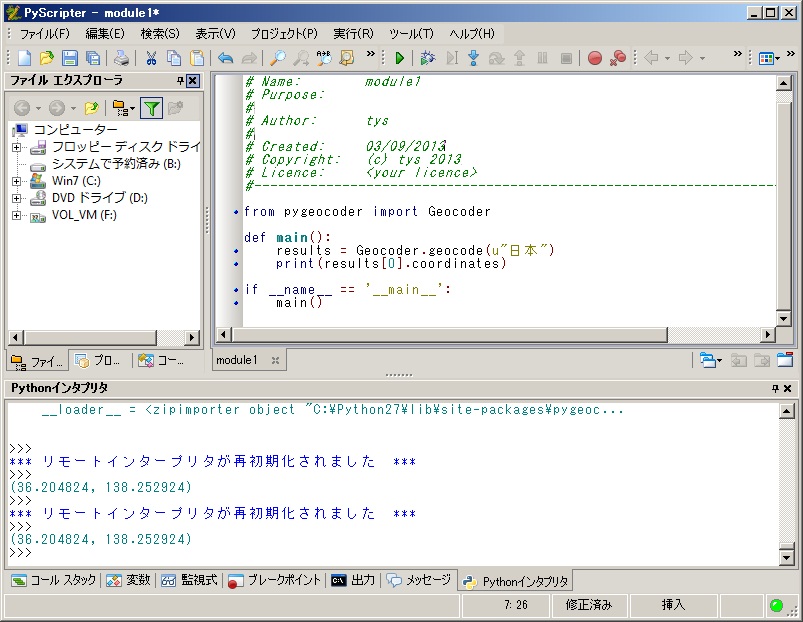The image size is (803, 622).
Task: Click the Find magnifier icon
Action: tap(278, 58)
